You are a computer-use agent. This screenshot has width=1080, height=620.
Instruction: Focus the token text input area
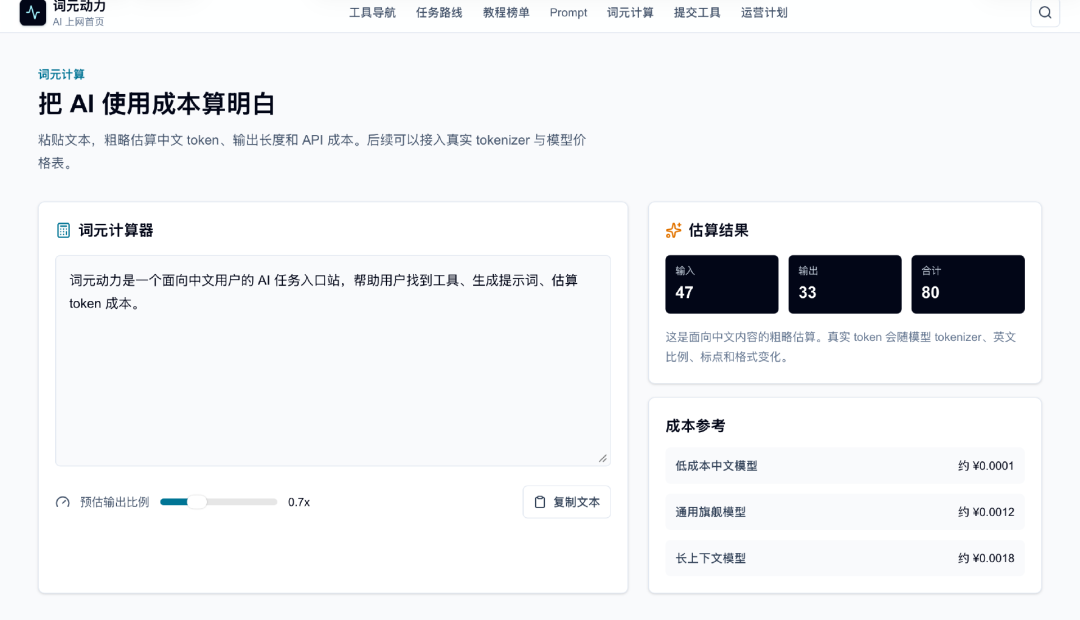(x=333, y=360)
